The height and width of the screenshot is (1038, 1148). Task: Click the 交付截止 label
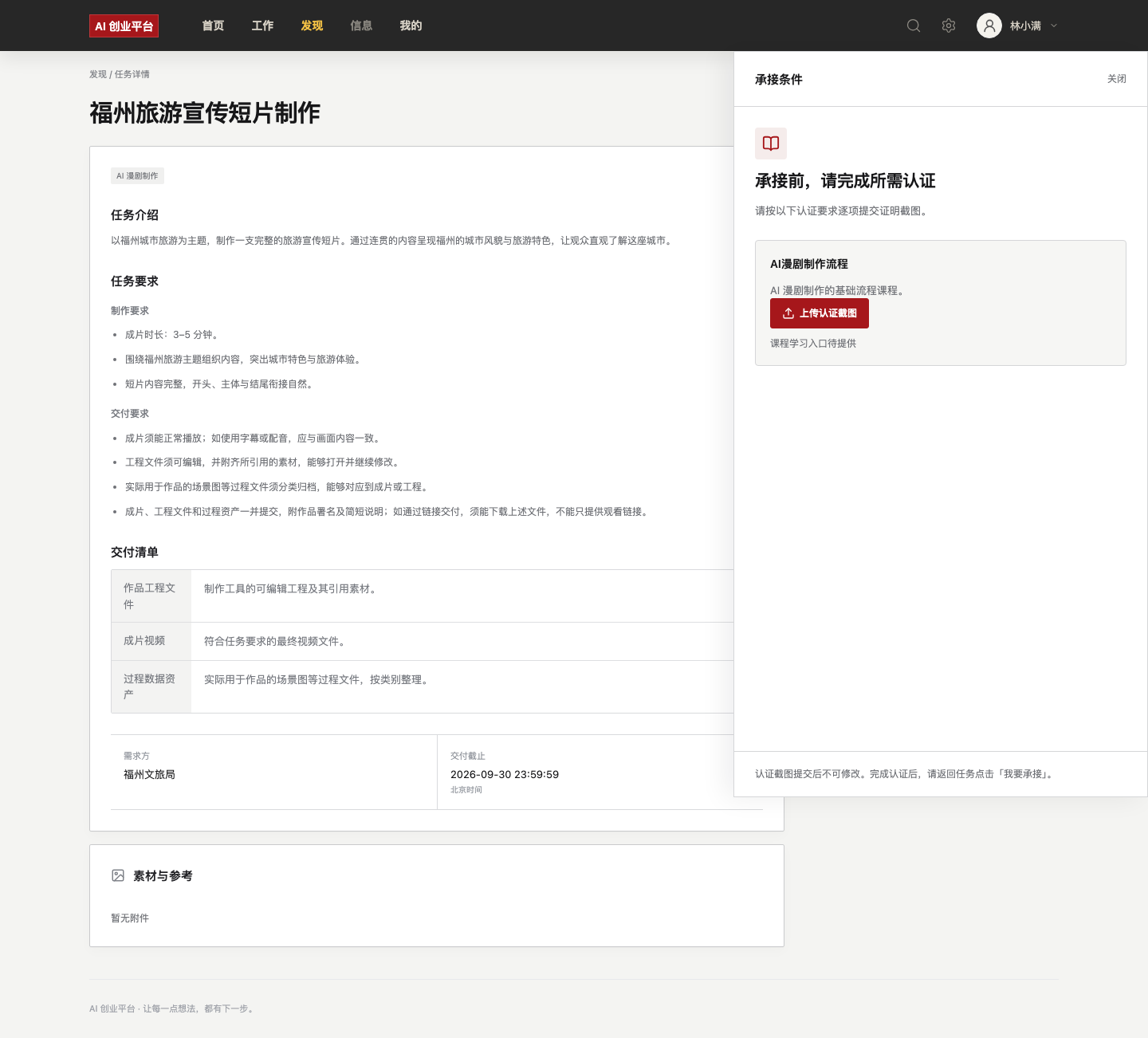pyautogui.click(x=468, y=756)
